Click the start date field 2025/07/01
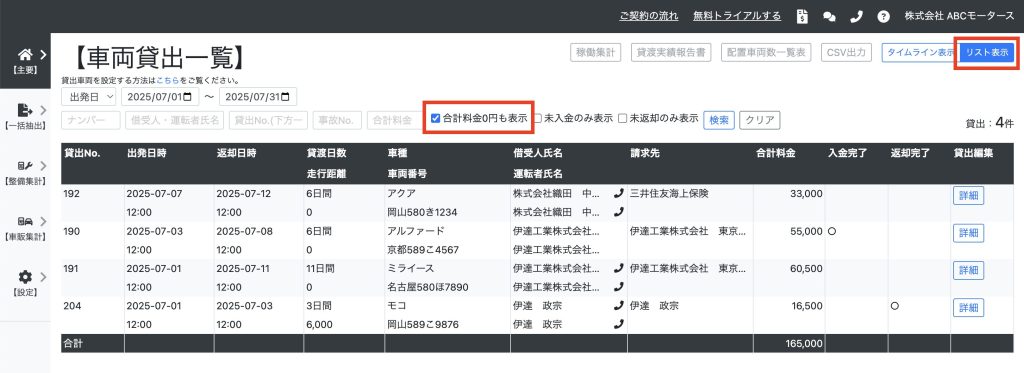Image resolution: width=1024 pixels, height=373 pixels. [159, 97]
